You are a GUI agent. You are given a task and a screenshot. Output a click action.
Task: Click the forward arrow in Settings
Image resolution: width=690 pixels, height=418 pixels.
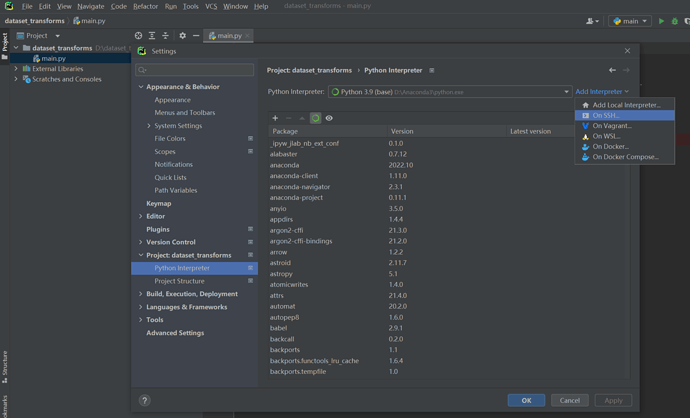626,70
